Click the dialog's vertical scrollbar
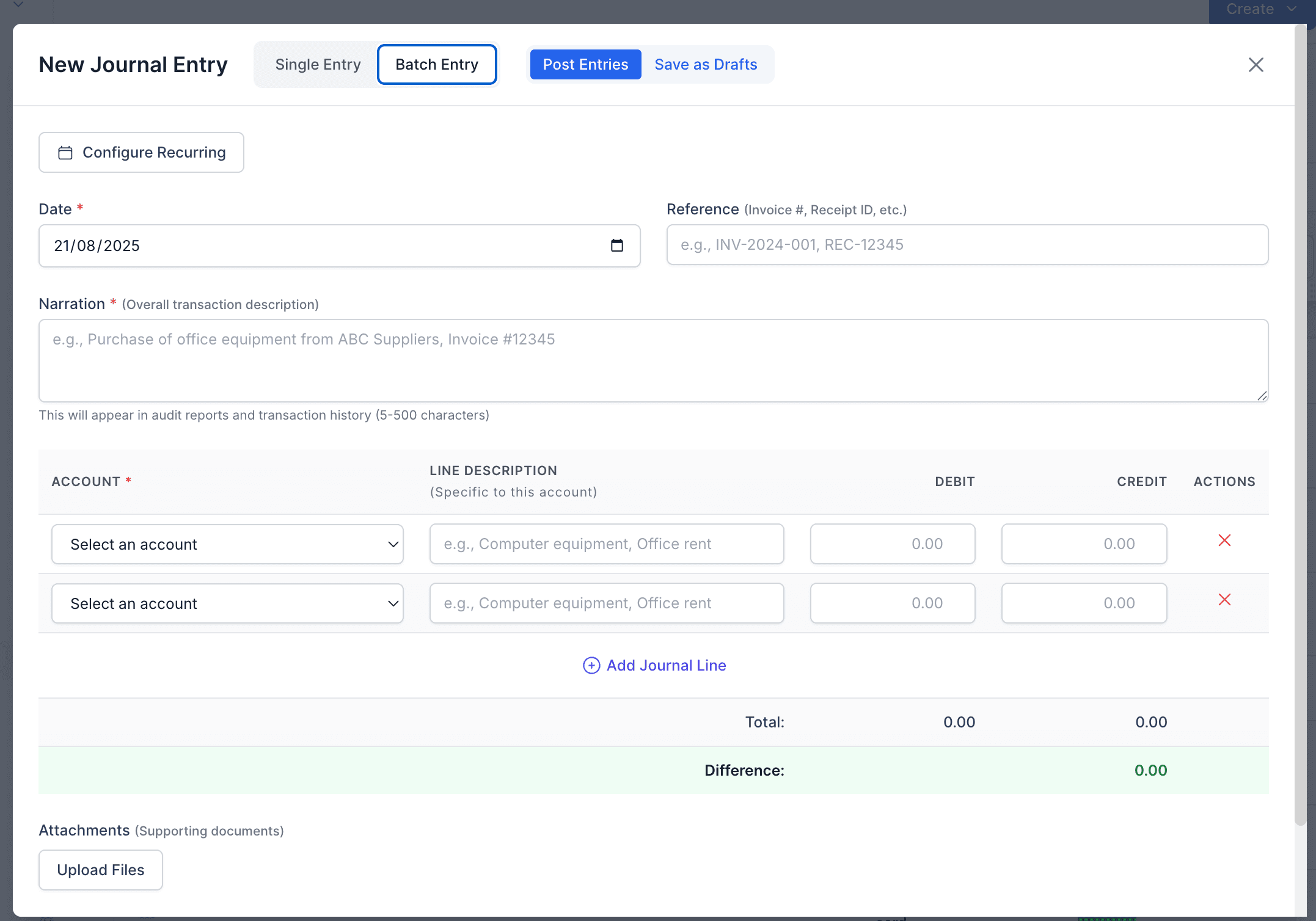The image size is (1316, 921). tap(1300, 428)
